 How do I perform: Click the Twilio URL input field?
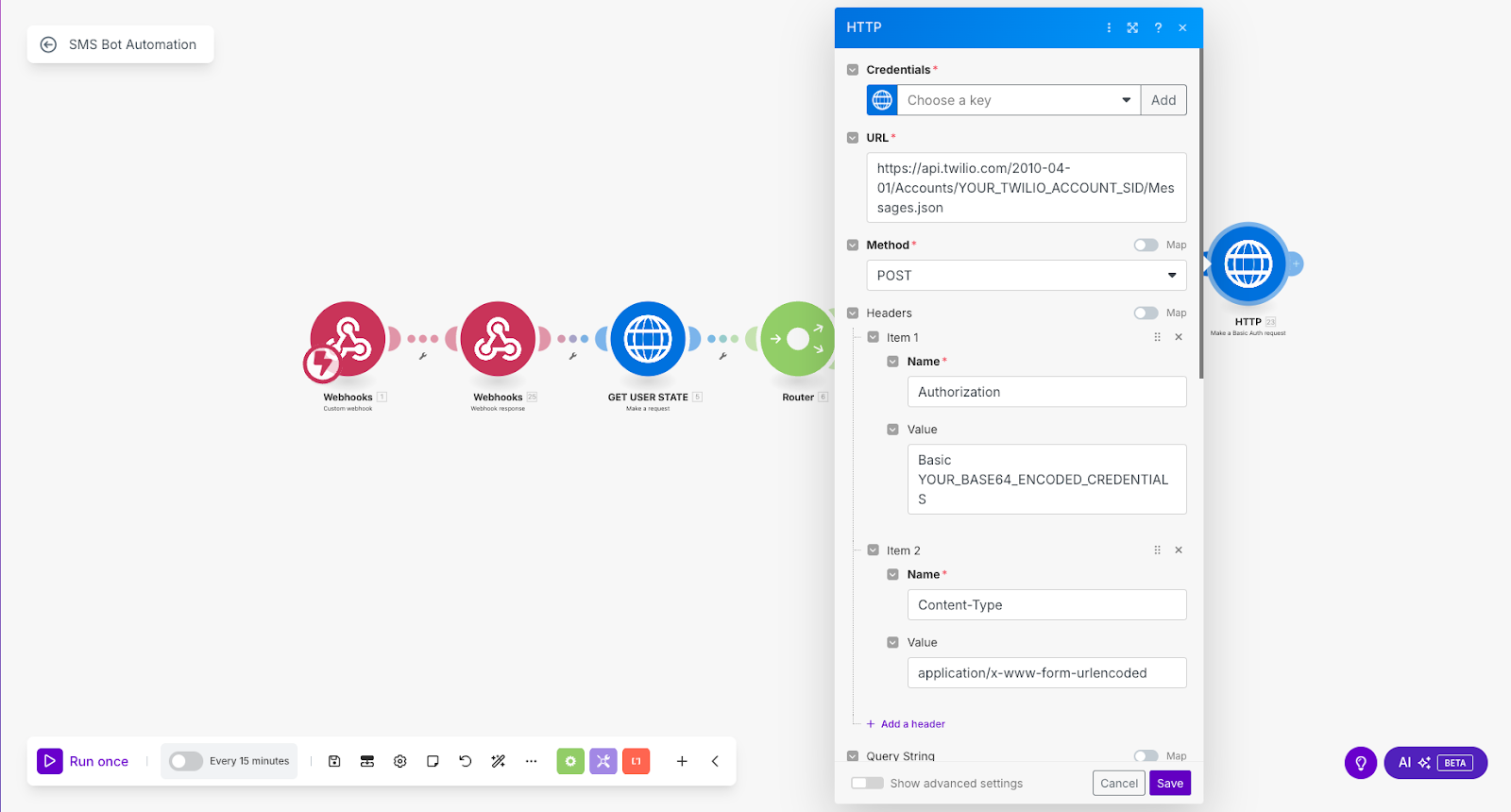pos(1027,188)
